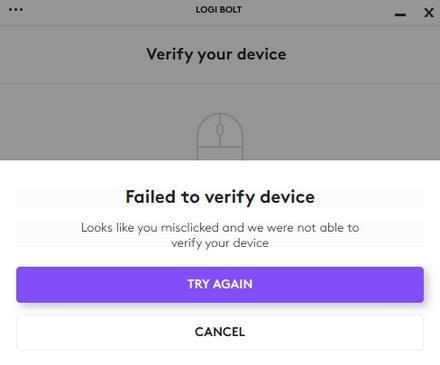
Task: Click the LOGI BOLT title text
Action: [x=219, y=10]
